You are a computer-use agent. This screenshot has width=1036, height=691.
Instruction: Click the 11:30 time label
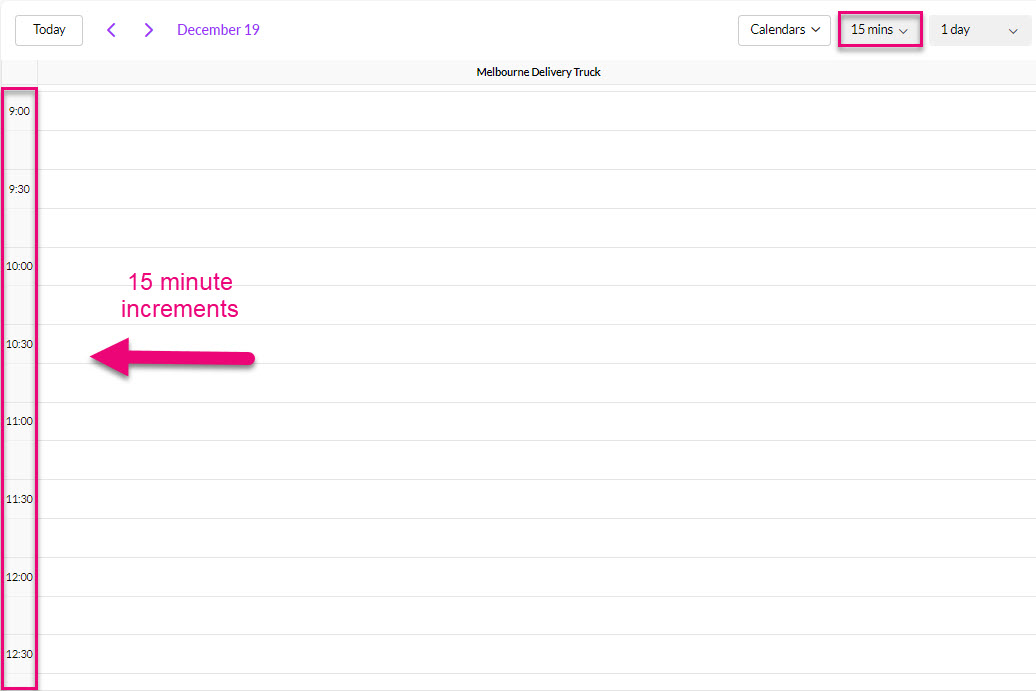click(19, 499)
